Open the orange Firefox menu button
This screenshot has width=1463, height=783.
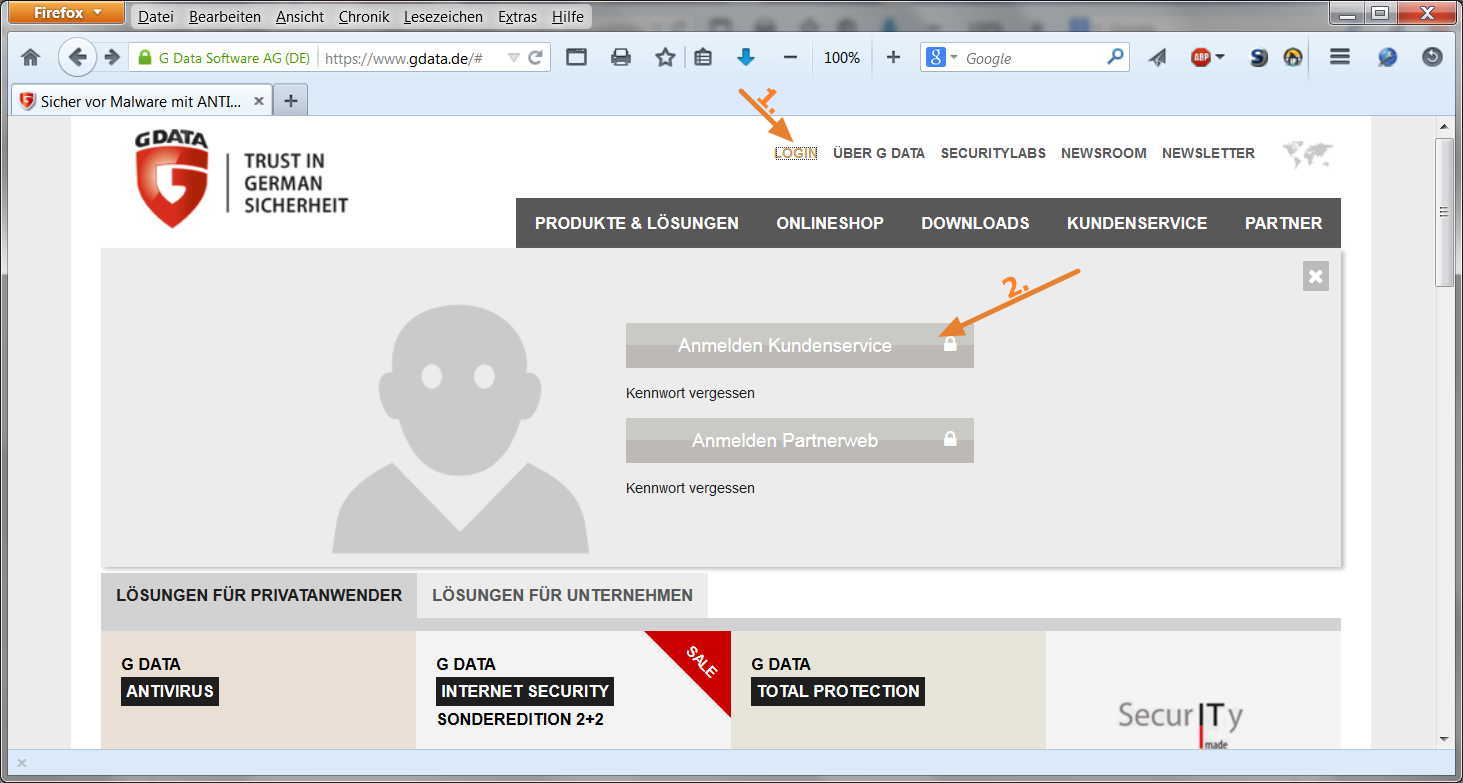67,14
